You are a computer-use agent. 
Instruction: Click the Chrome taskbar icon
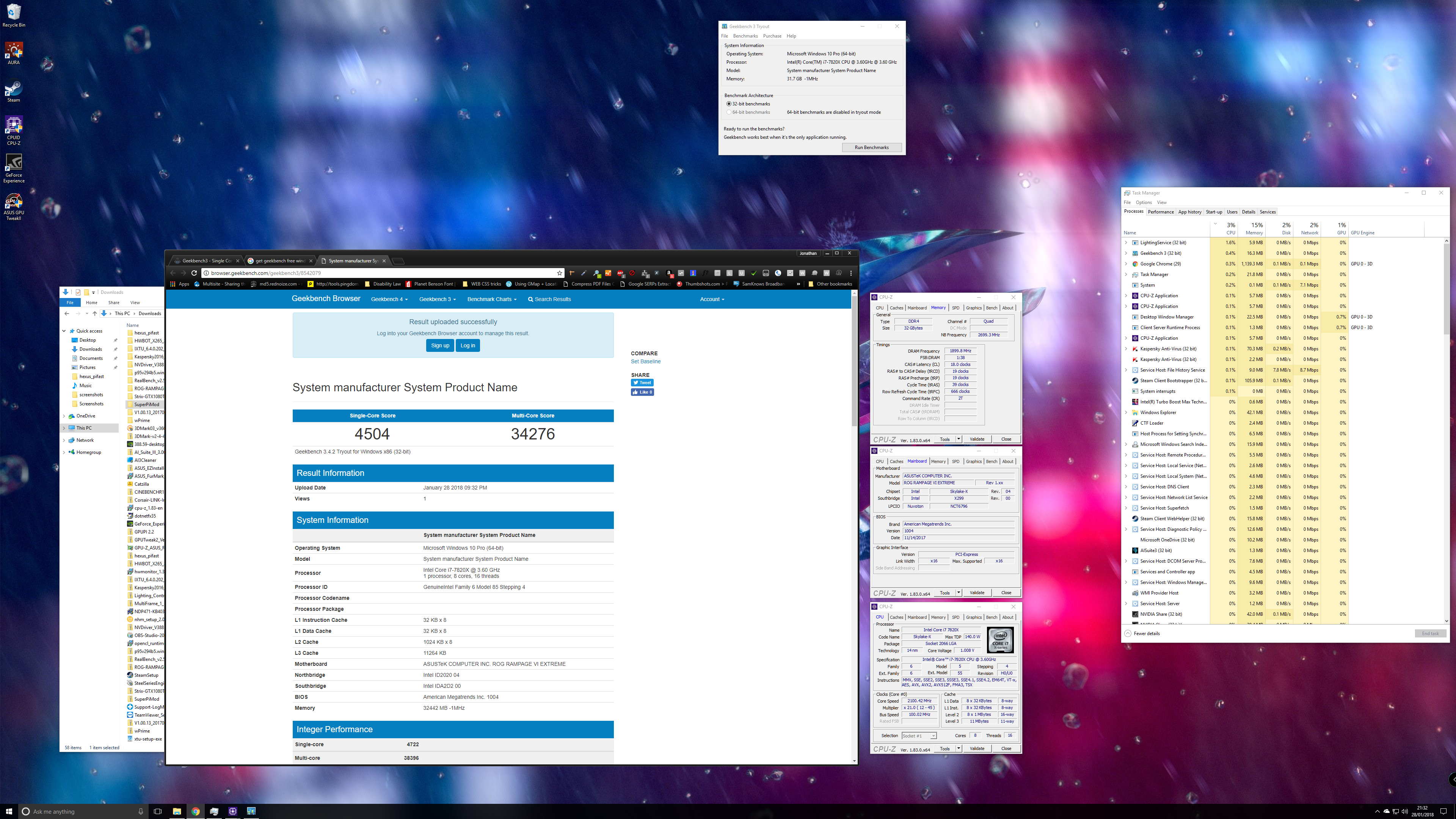pyautogui.click(x=195, y=811)
